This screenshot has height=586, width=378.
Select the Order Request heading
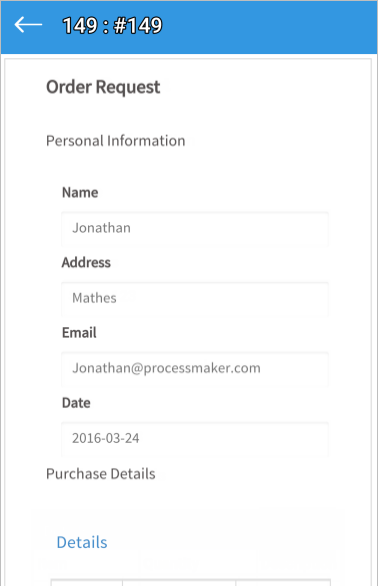click(103, 87)
